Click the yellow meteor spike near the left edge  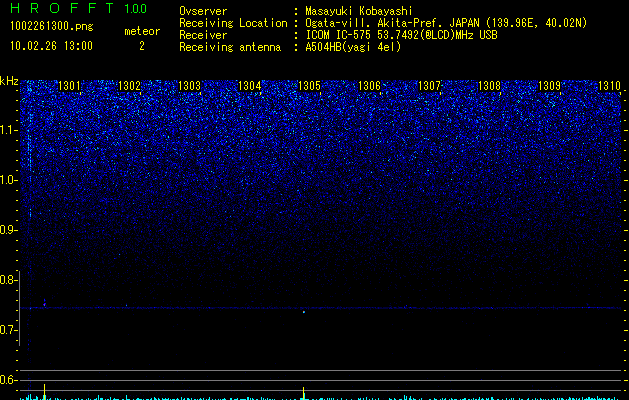[45, 392]
